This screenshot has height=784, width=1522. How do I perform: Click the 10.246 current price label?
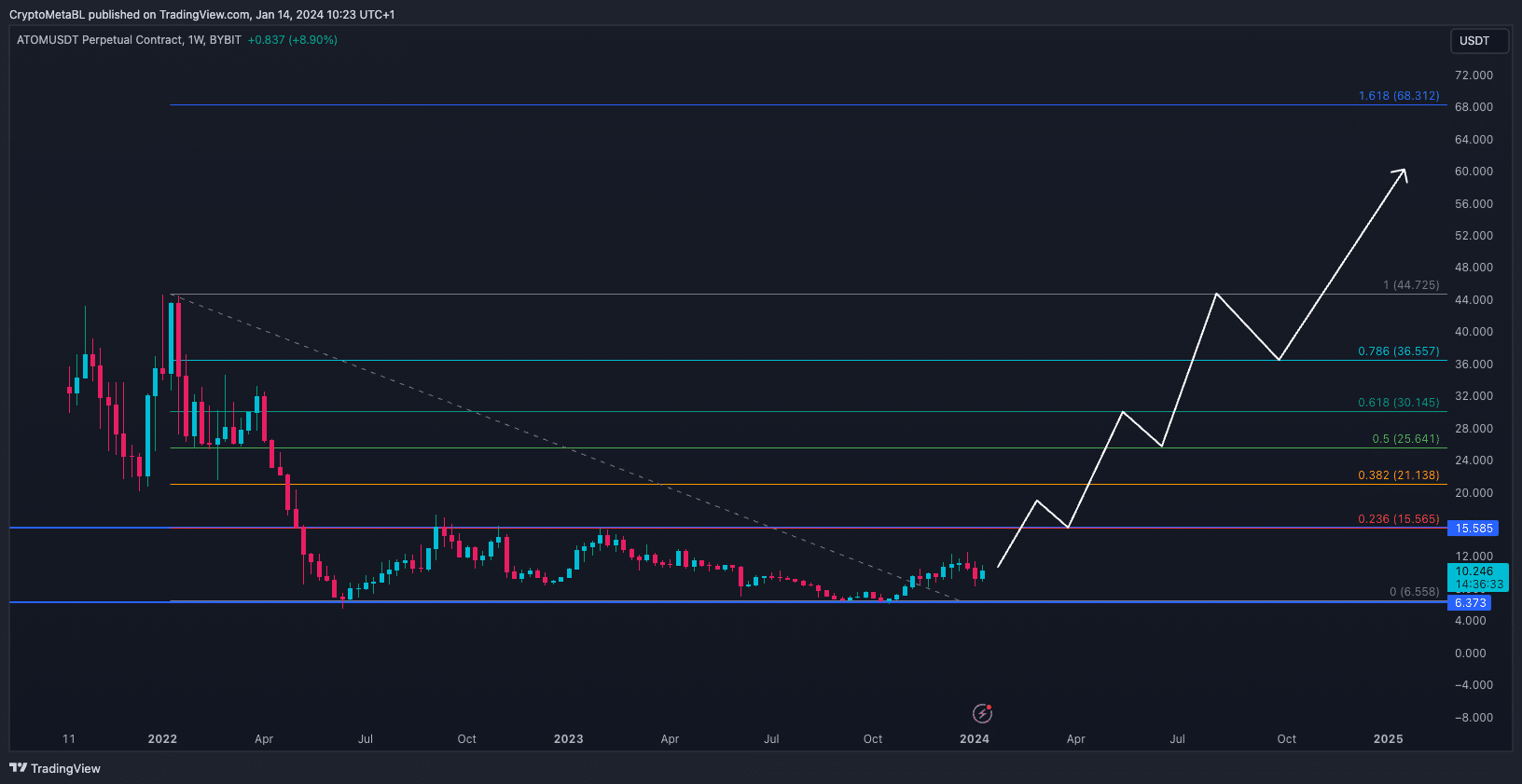(1475, 571)
